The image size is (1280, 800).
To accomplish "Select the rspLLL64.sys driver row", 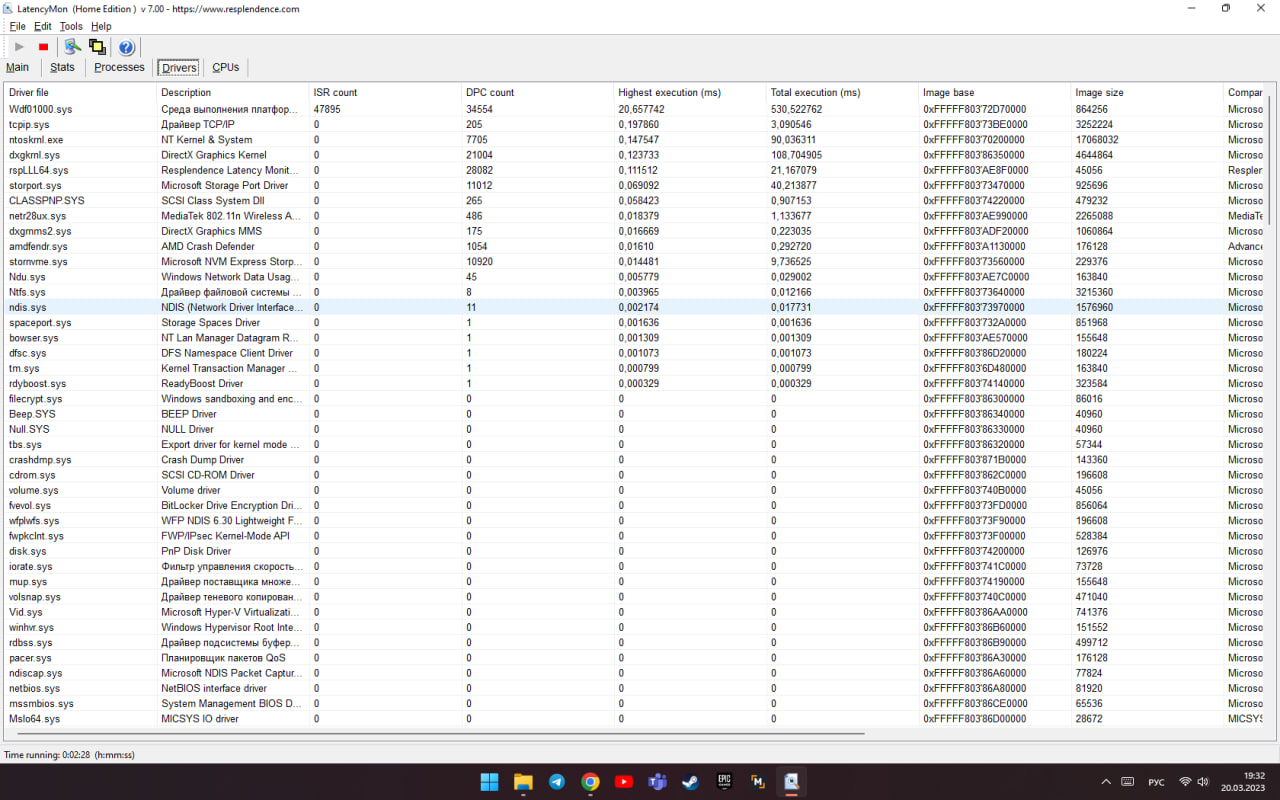I will (633, 170).
